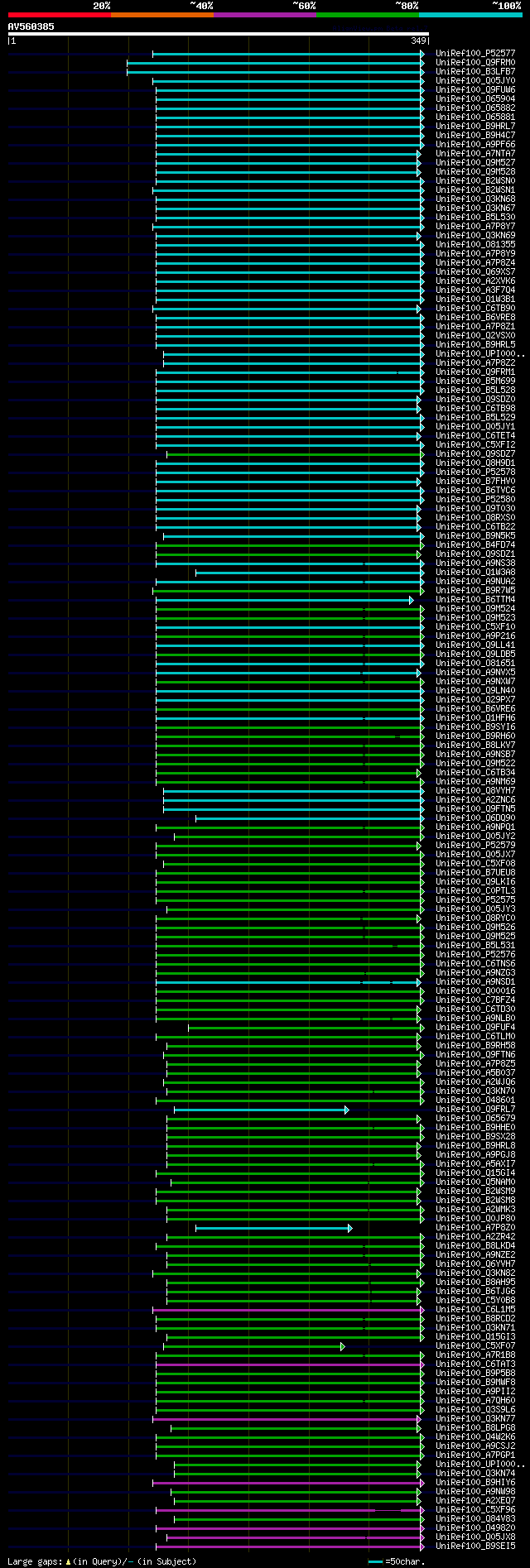Select hit label UniRef100_C5XF96
Image resolution: width=530 pixels, height=1568 pixels.
coord(475,1509)
